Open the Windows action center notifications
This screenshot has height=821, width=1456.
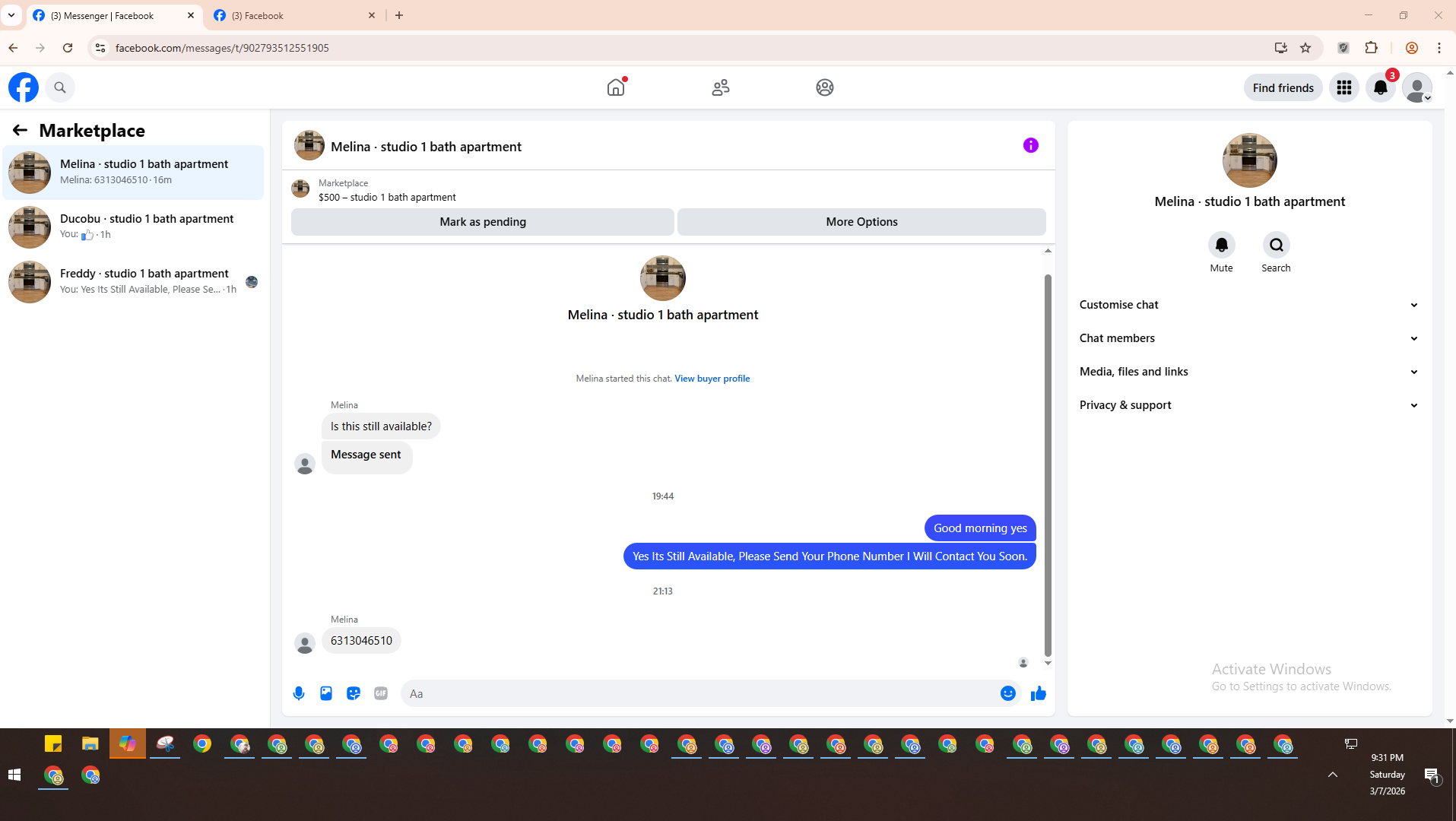coord(1432,775)
